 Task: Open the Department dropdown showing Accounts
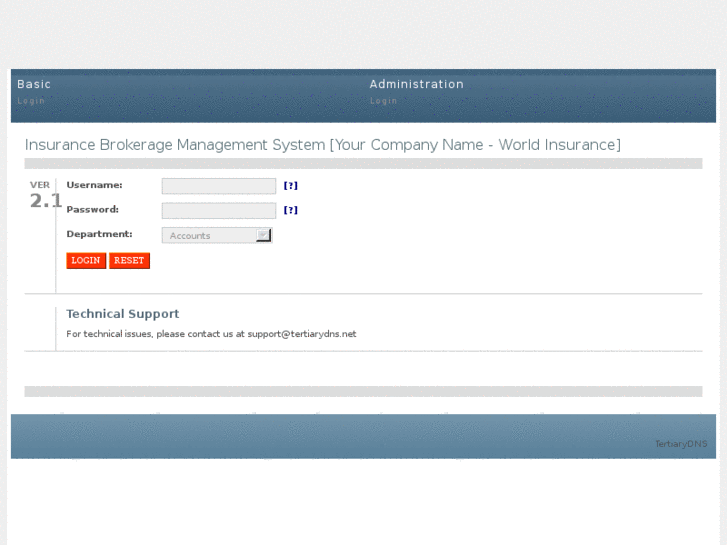(217, 235)
